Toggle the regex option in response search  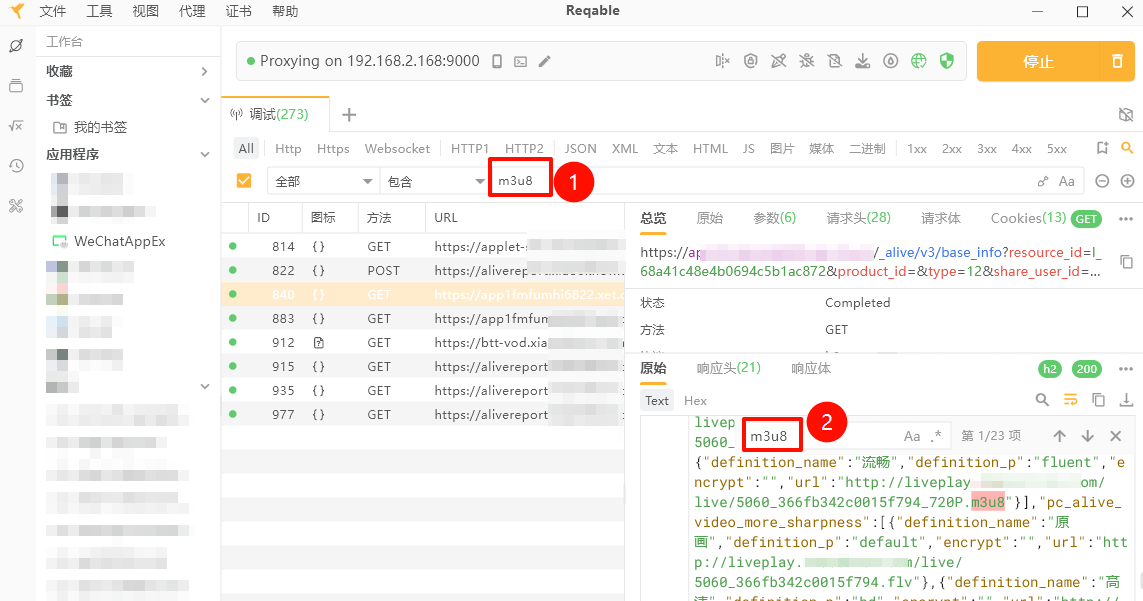(x=937, y=436)
